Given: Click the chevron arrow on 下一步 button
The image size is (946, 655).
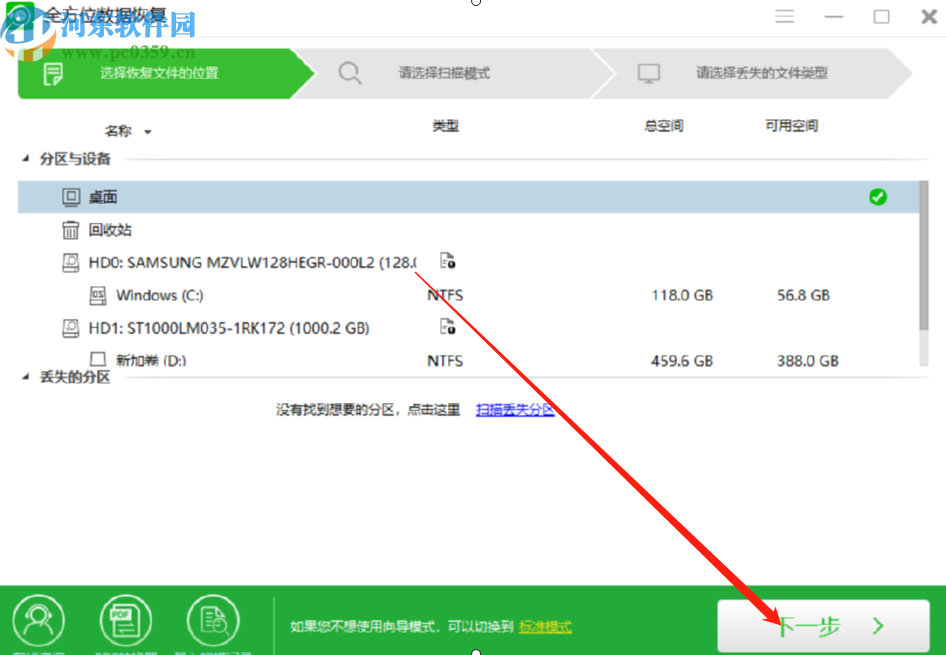Looking at the screenshot, I should [878, 626].
